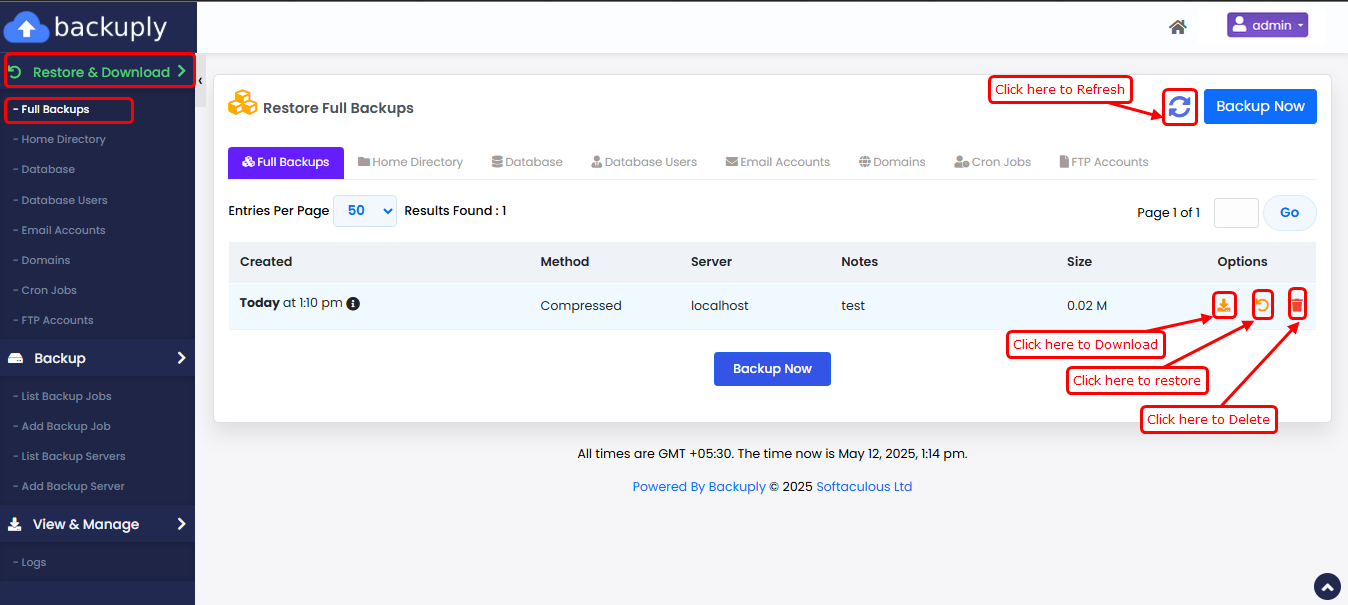Screen dimensions: 1348x605
Task: Restore the test backup via restore icon
Action: [x=1262, y=305]
